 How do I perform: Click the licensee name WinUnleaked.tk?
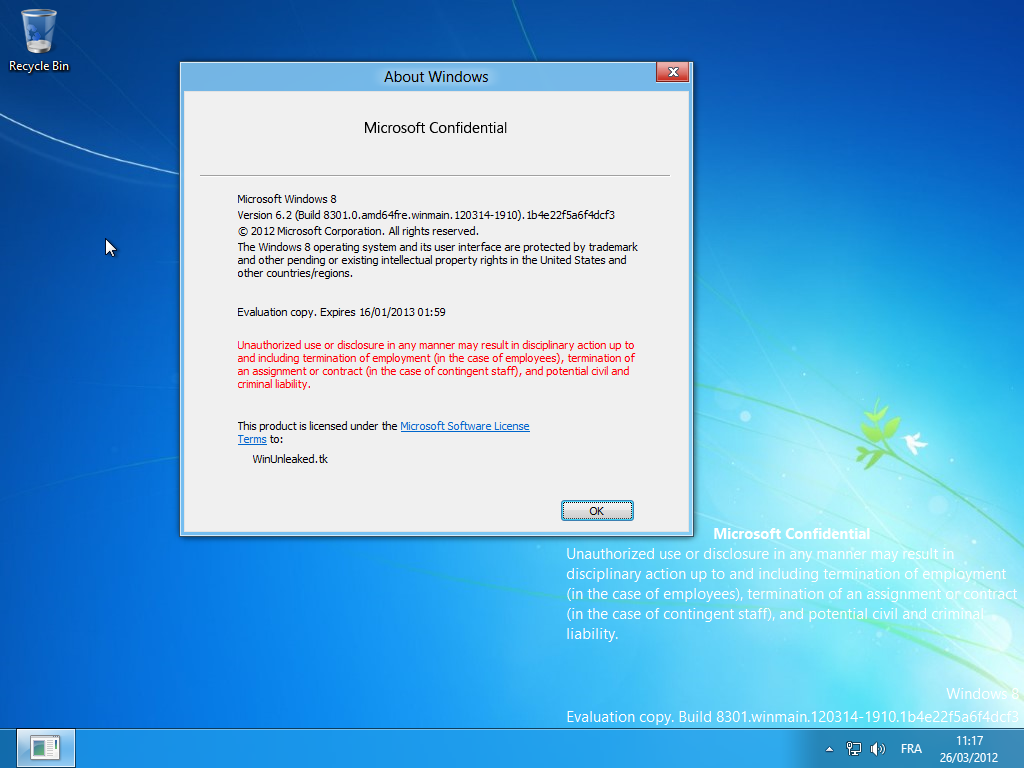(x=290, y=459)
